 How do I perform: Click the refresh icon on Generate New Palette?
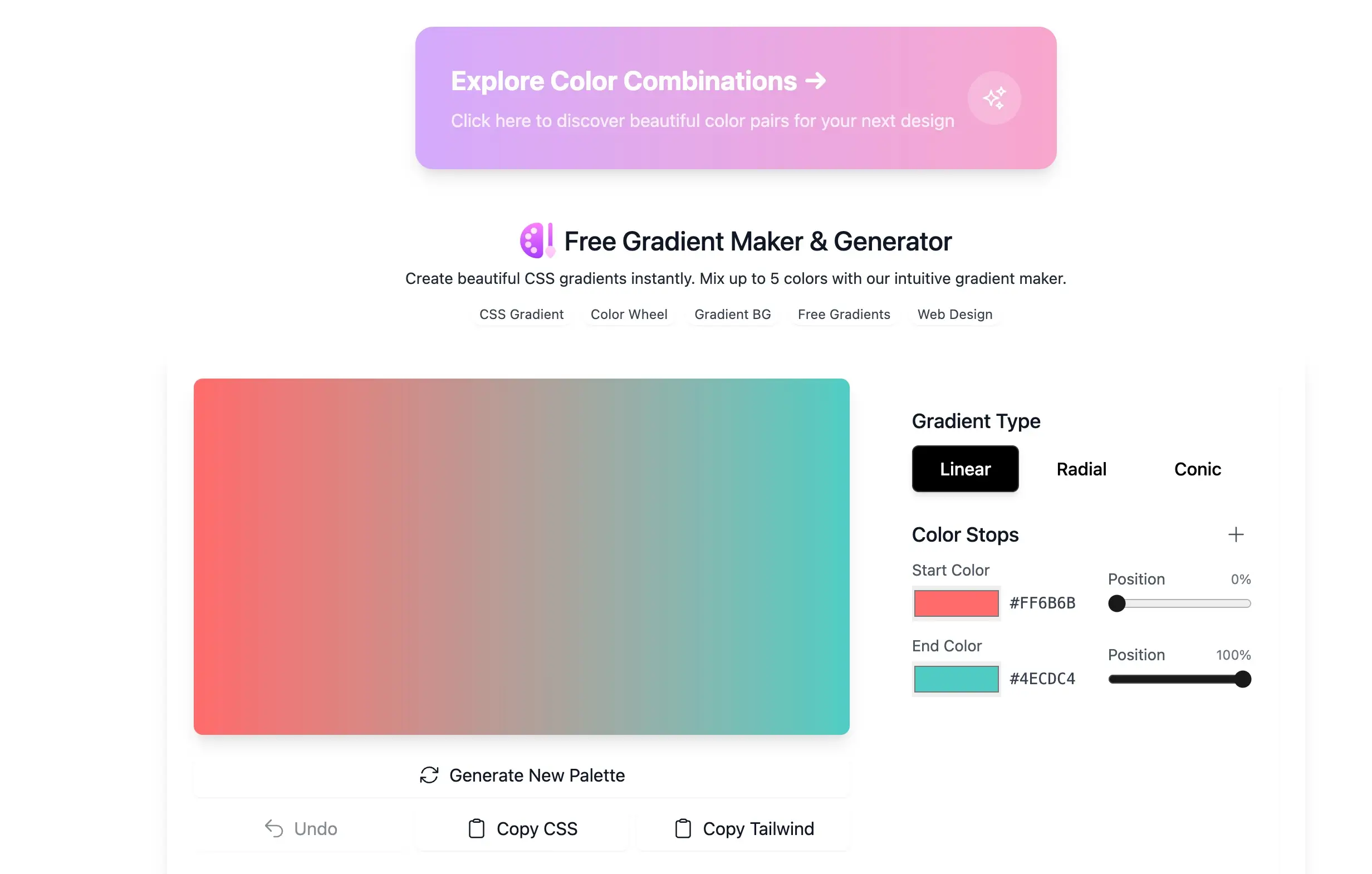tap(429, 775)
